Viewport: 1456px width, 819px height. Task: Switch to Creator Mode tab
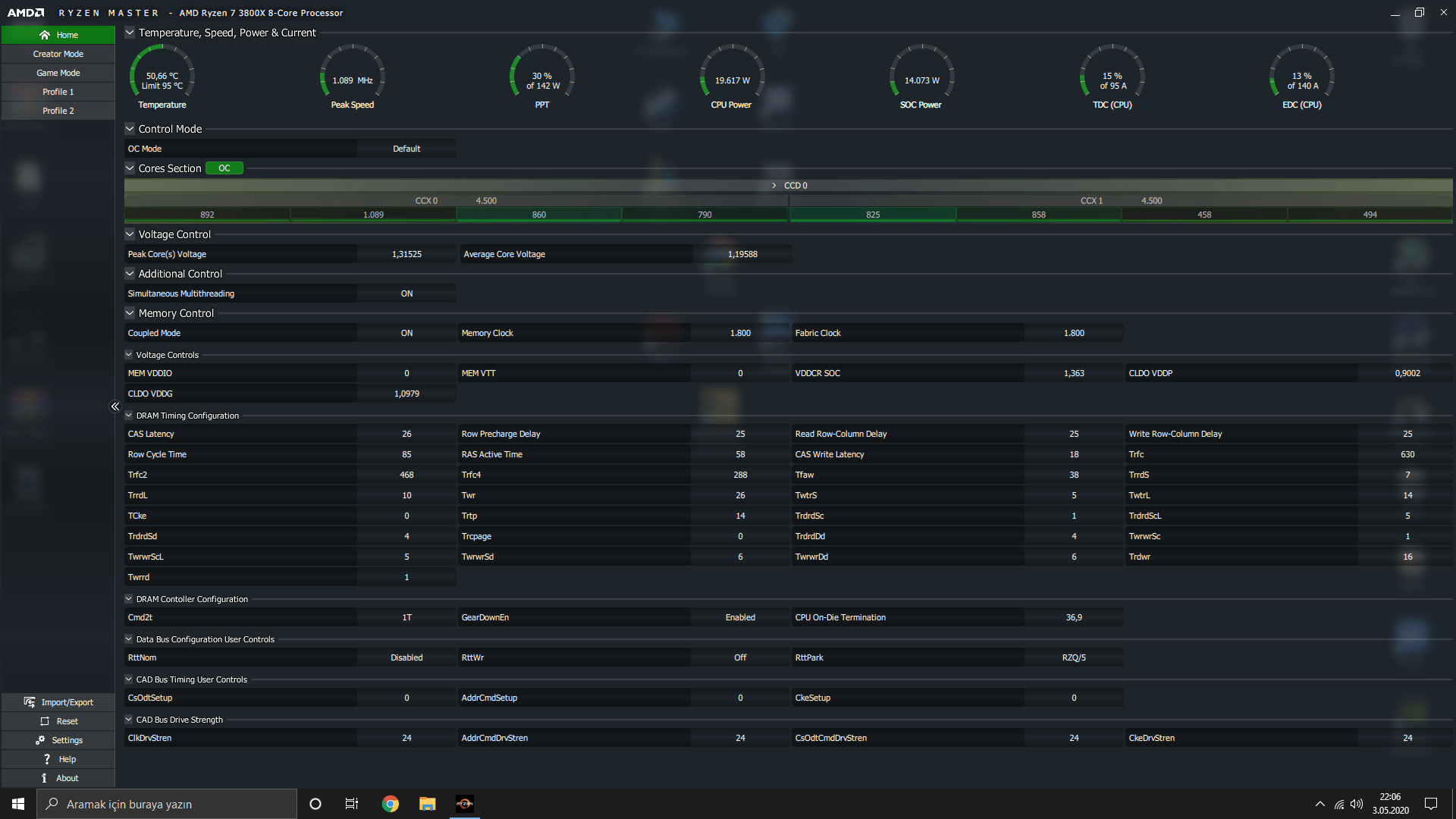click(58, 54)
